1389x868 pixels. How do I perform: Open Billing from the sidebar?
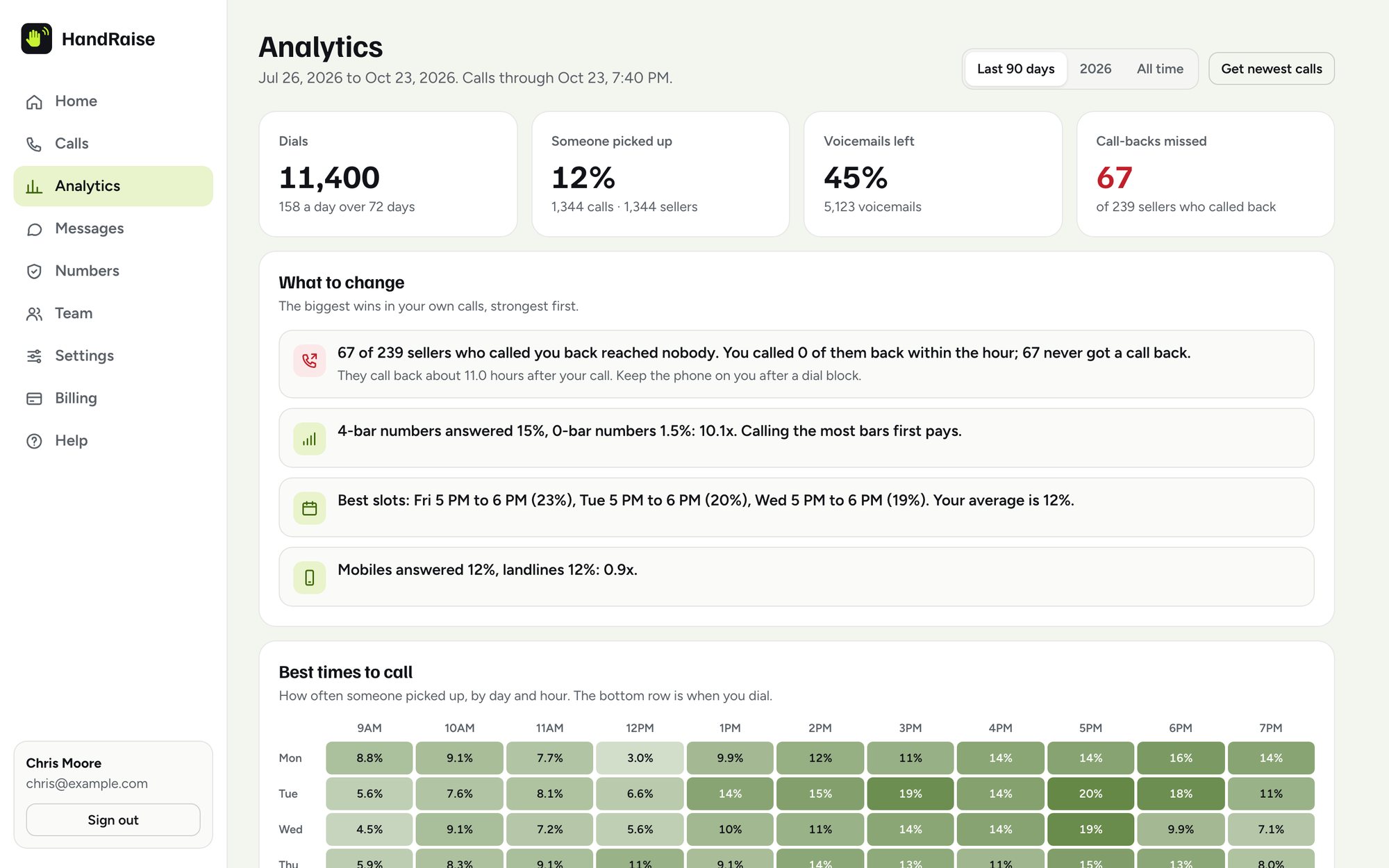[113, 399]
